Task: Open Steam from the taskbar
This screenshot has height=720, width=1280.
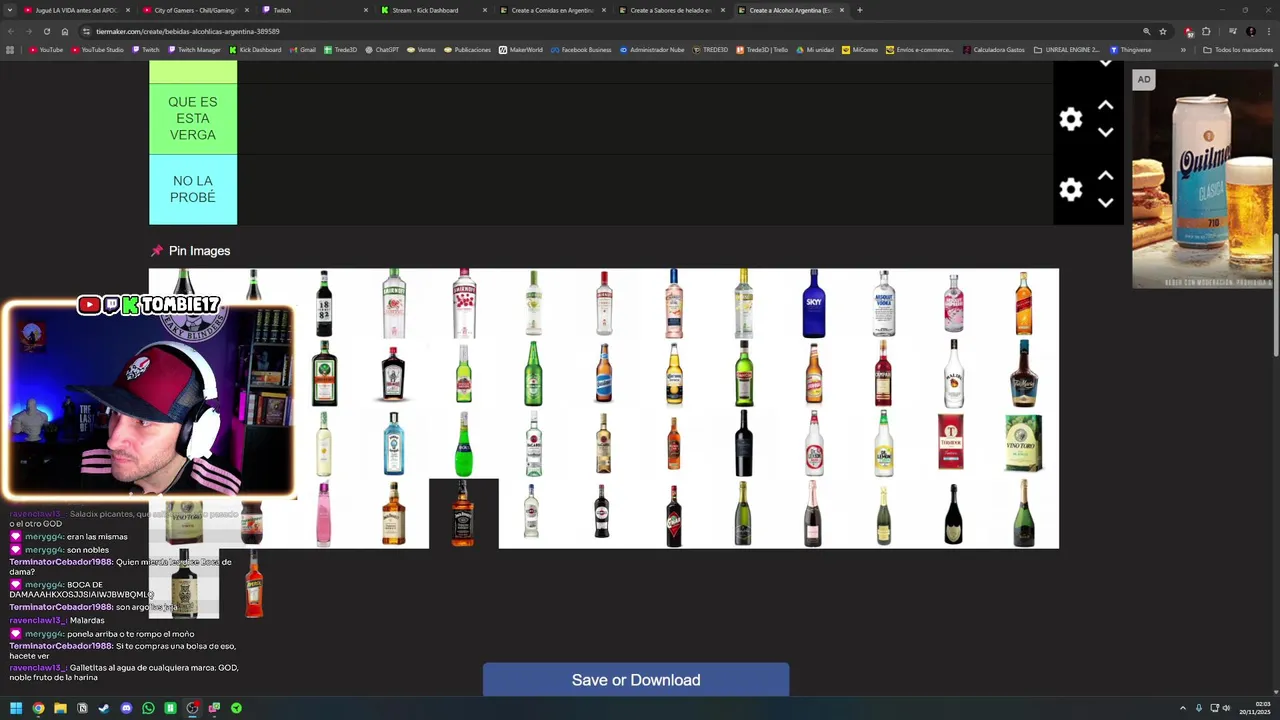Action: point(104,708)
